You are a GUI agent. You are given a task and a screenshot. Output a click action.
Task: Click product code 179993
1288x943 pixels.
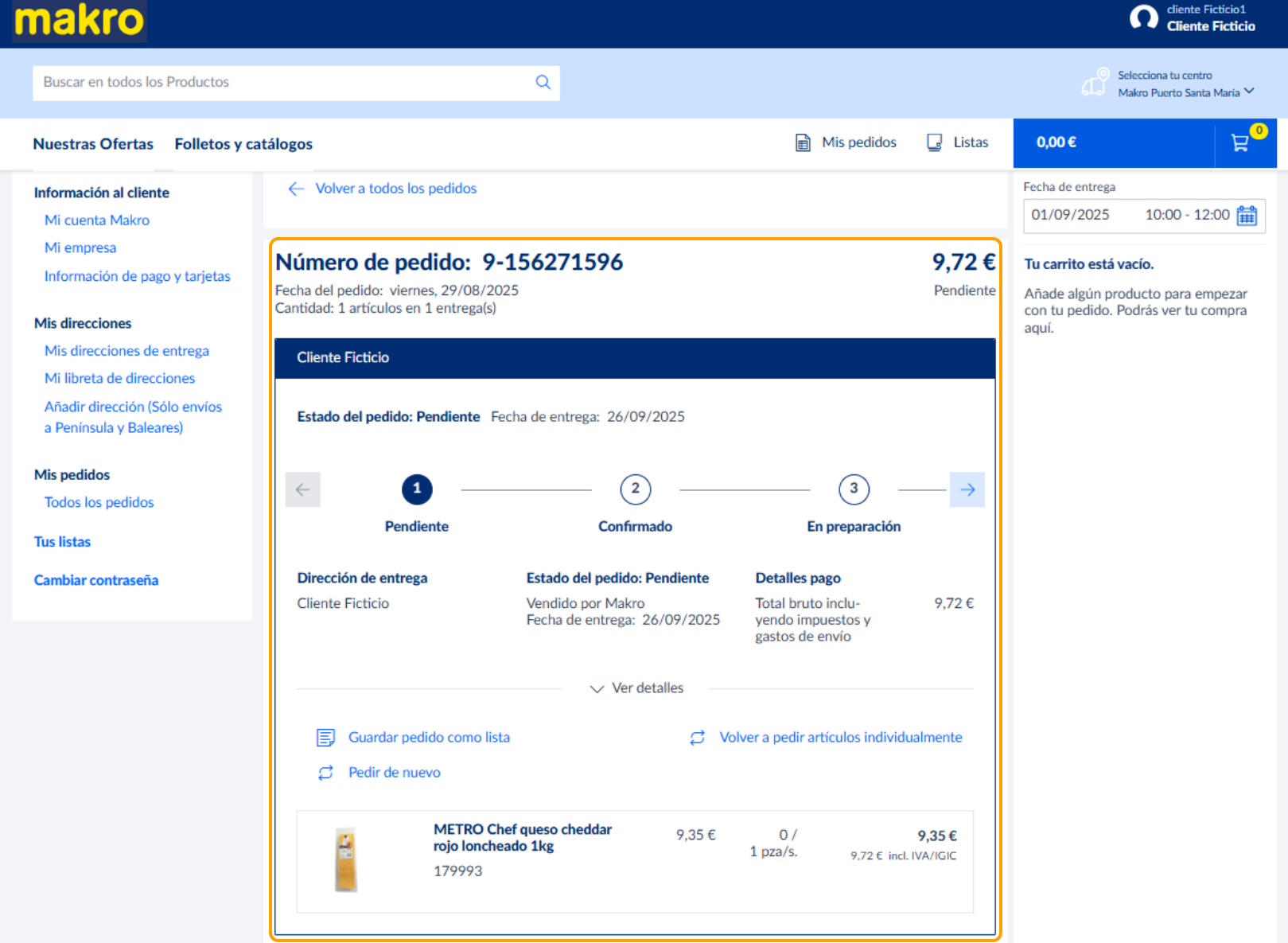tap(457, 871)
